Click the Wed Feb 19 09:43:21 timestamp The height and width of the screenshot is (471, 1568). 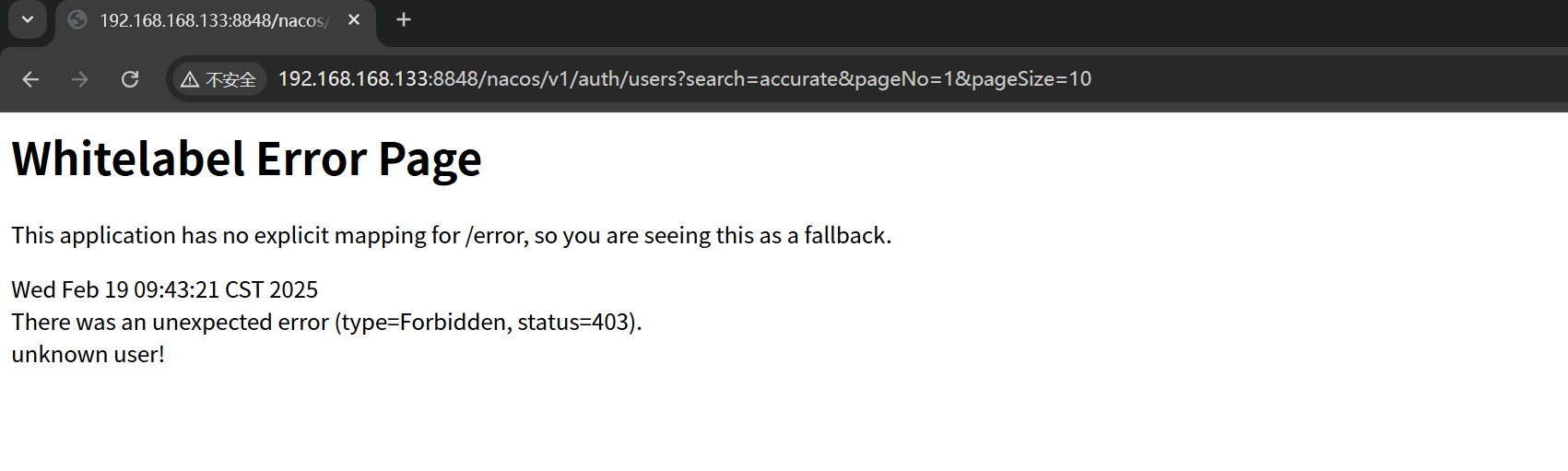point(164,289)
